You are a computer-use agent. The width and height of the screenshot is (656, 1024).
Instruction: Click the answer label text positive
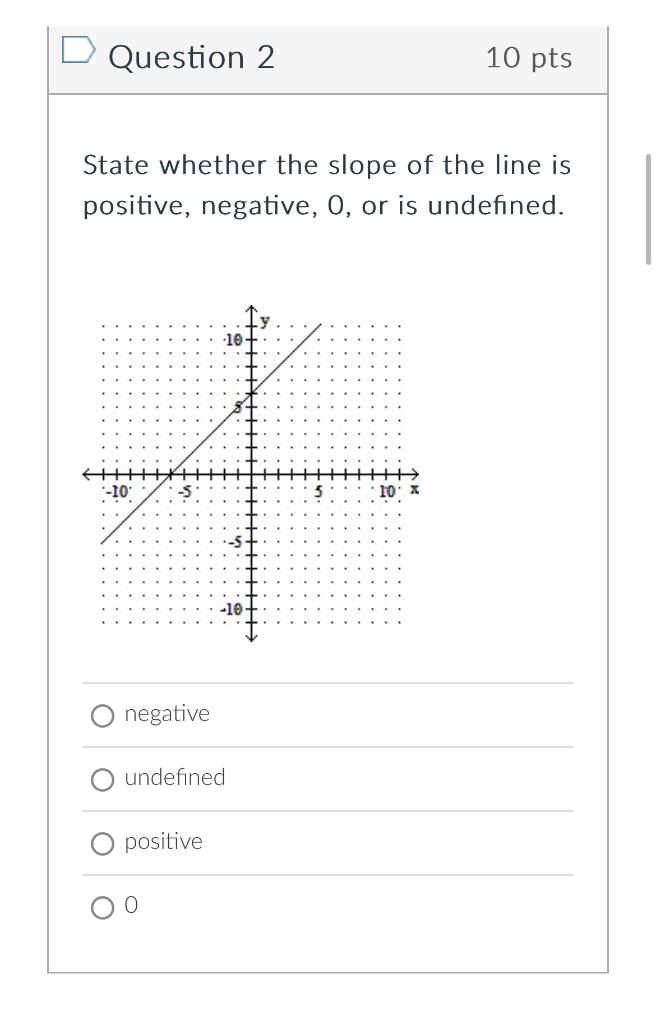tap(162, 842)
